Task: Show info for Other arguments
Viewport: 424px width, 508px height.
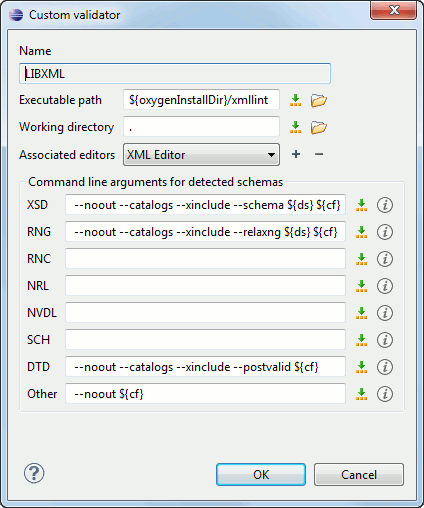Action: 385,394
